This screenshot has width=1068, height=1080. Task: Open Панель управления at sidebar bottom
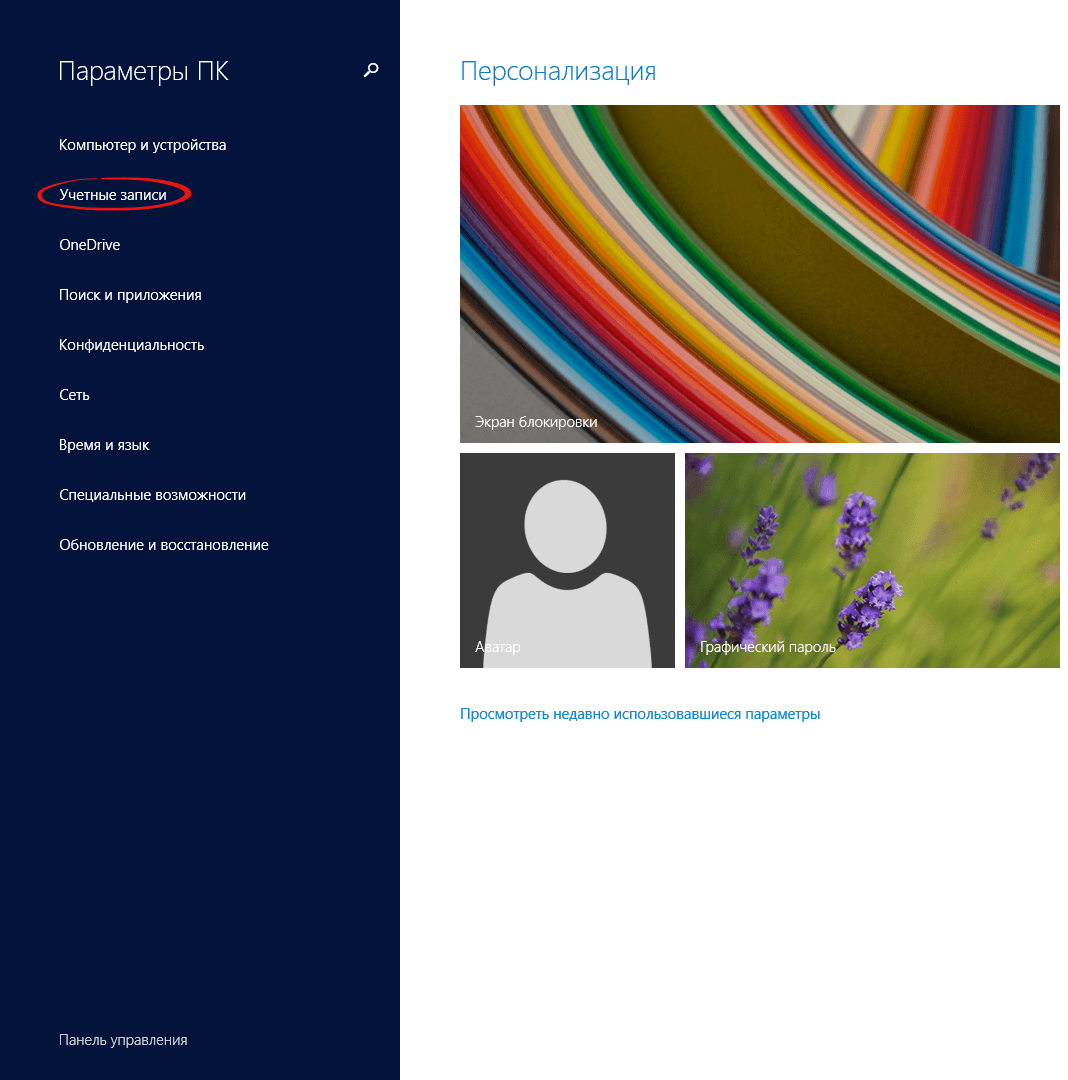coord(123,1040)
